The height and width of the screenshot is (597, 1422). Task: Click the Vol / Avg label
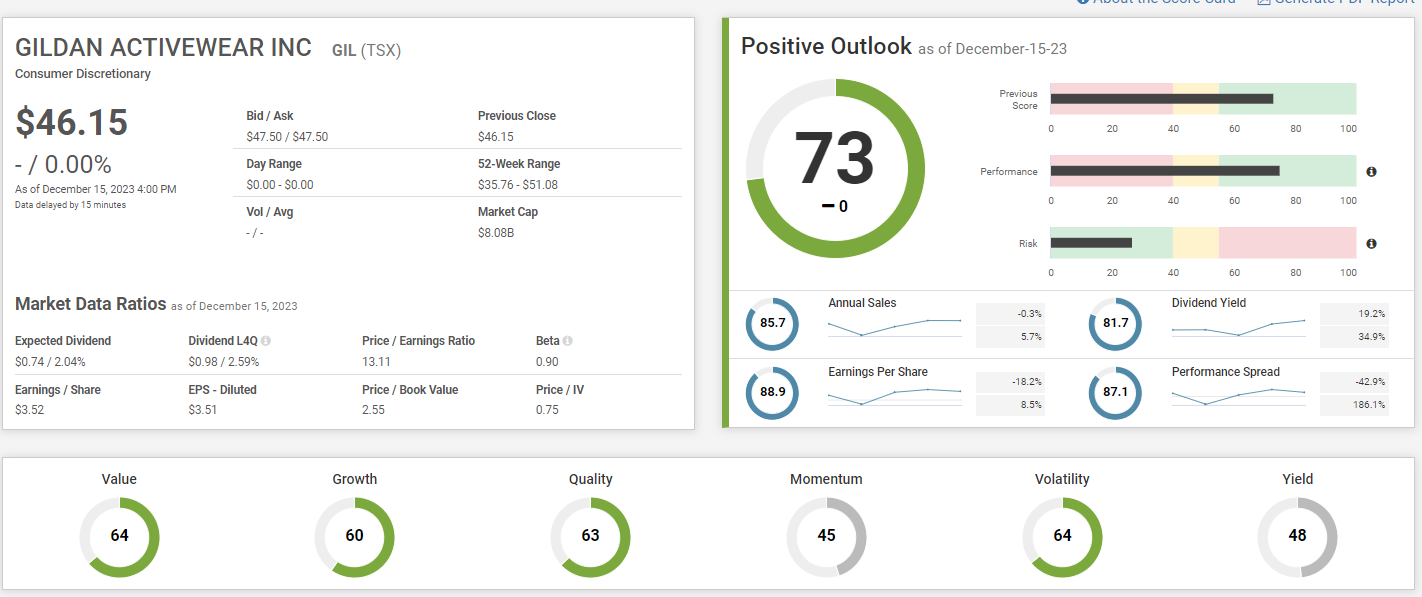[270, 212]
